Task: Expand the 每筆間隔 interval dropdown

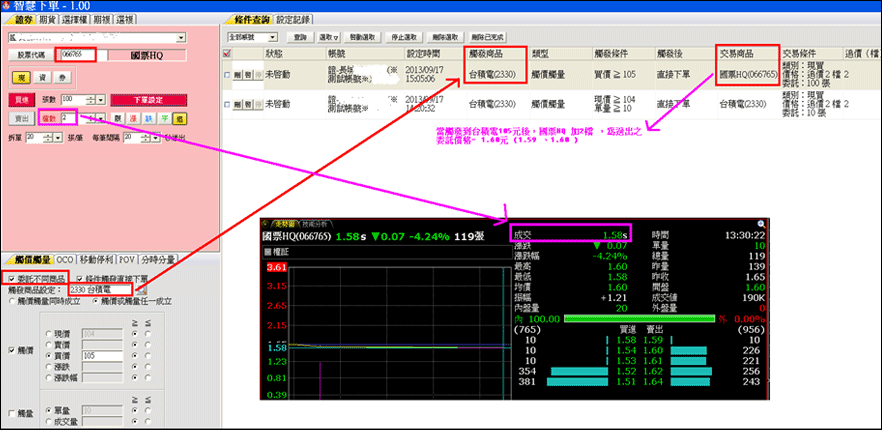Action: 156,138
